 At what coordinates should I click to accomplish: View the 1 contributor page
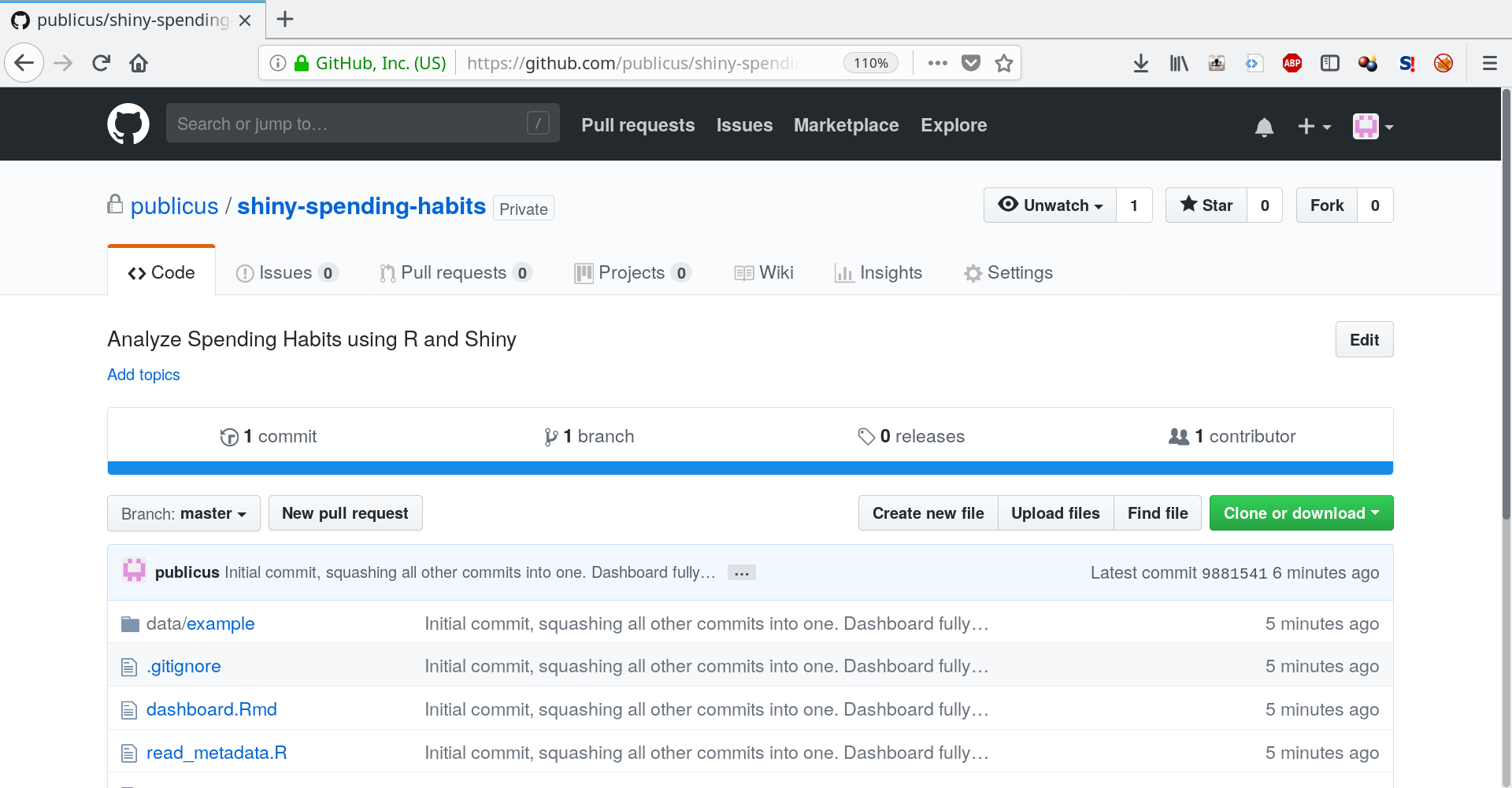[x=1232, y=436]
